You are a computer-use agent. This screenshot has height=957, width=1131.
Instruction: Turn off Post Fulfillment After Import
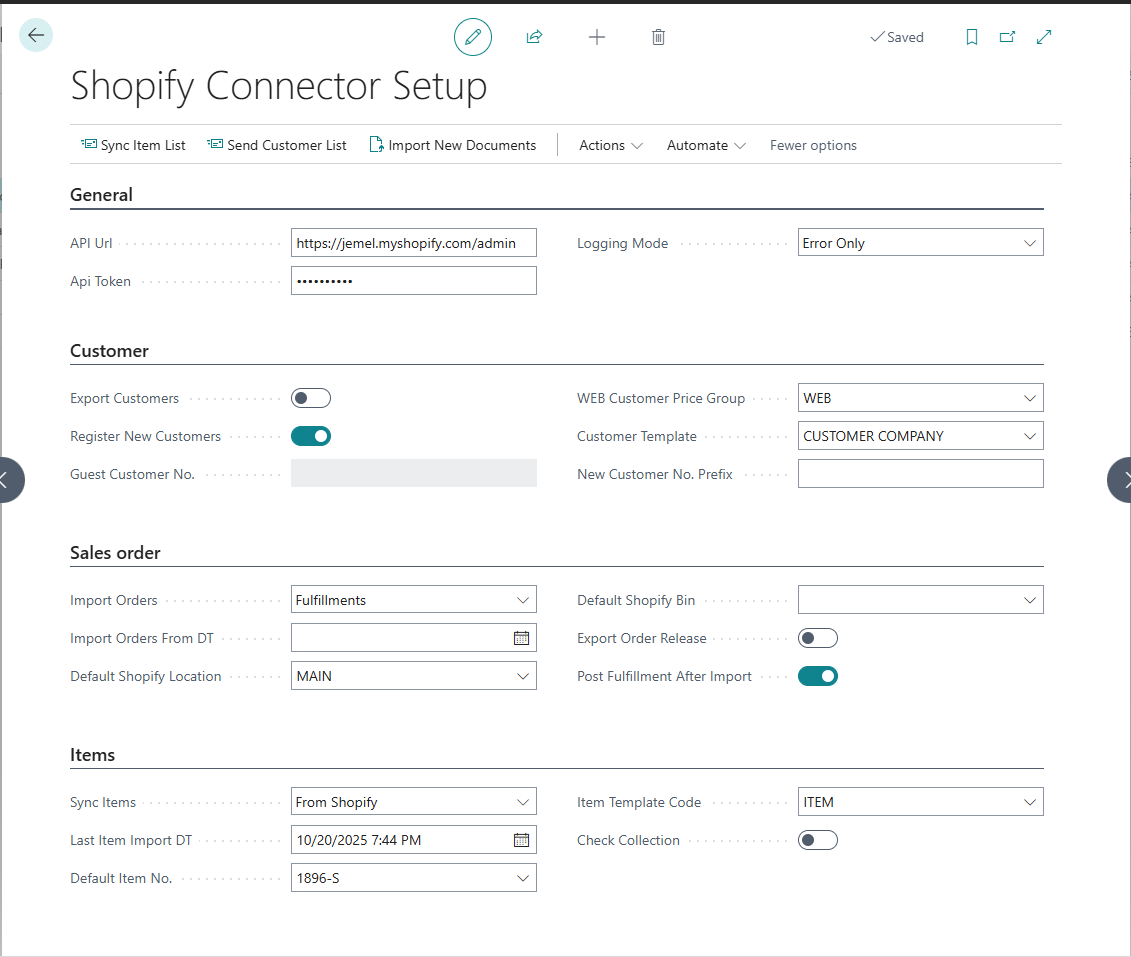[818, 676]
